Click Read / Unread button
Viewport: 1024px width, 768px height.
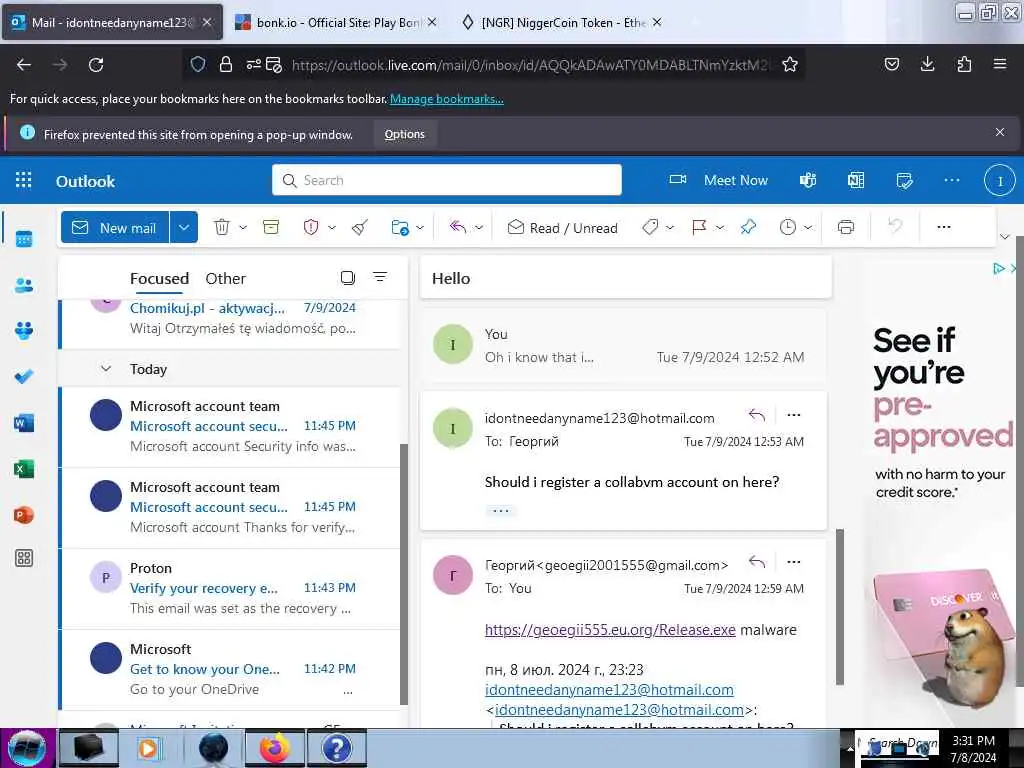(562, 227)
